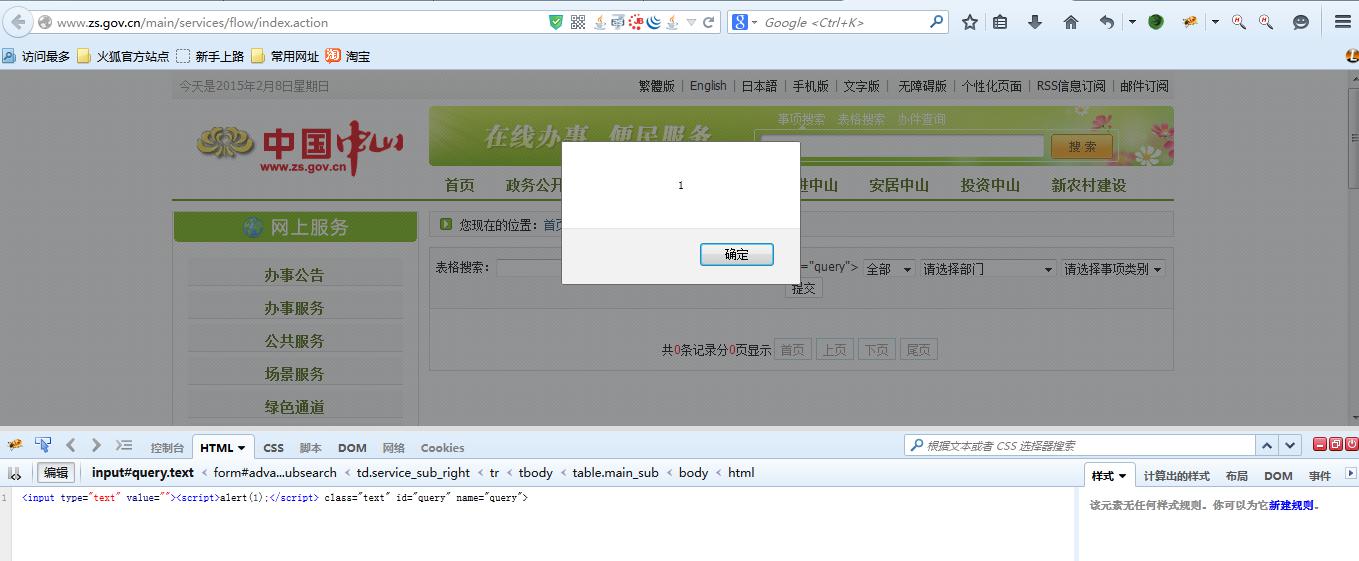Open the 淘宝 bookmark
The image size is (1359, 561).
coord(348,57)
